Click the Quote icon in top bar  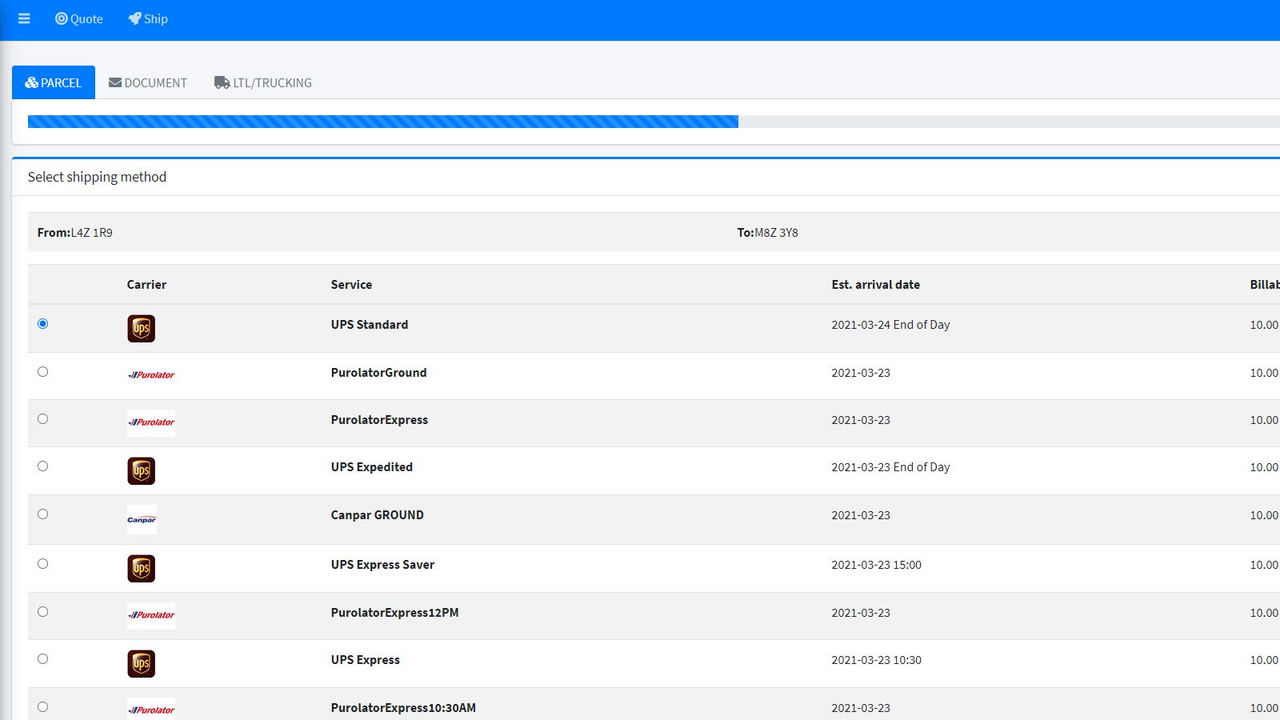point(62,18)
